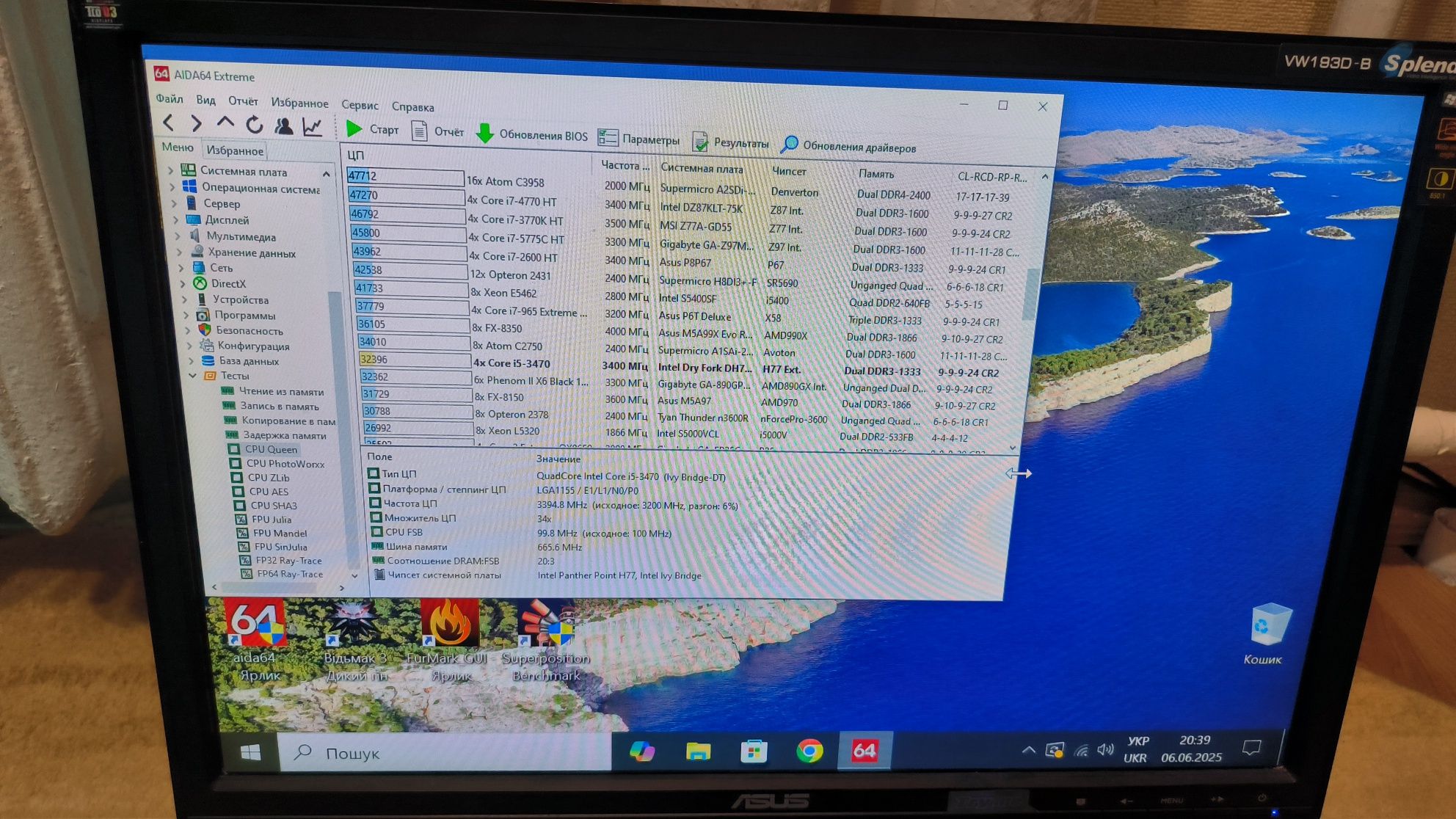Switch to the Меню tab
Screen dimensions: 1456x819
click(178, 148)
